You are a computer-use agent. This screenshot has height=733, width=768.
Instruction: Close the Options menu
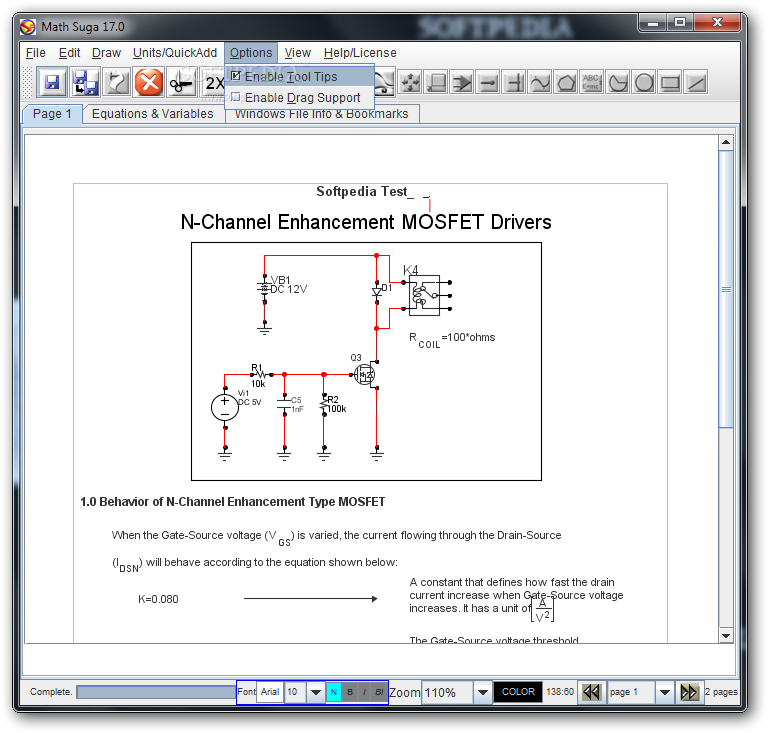(x=251, y=52)
